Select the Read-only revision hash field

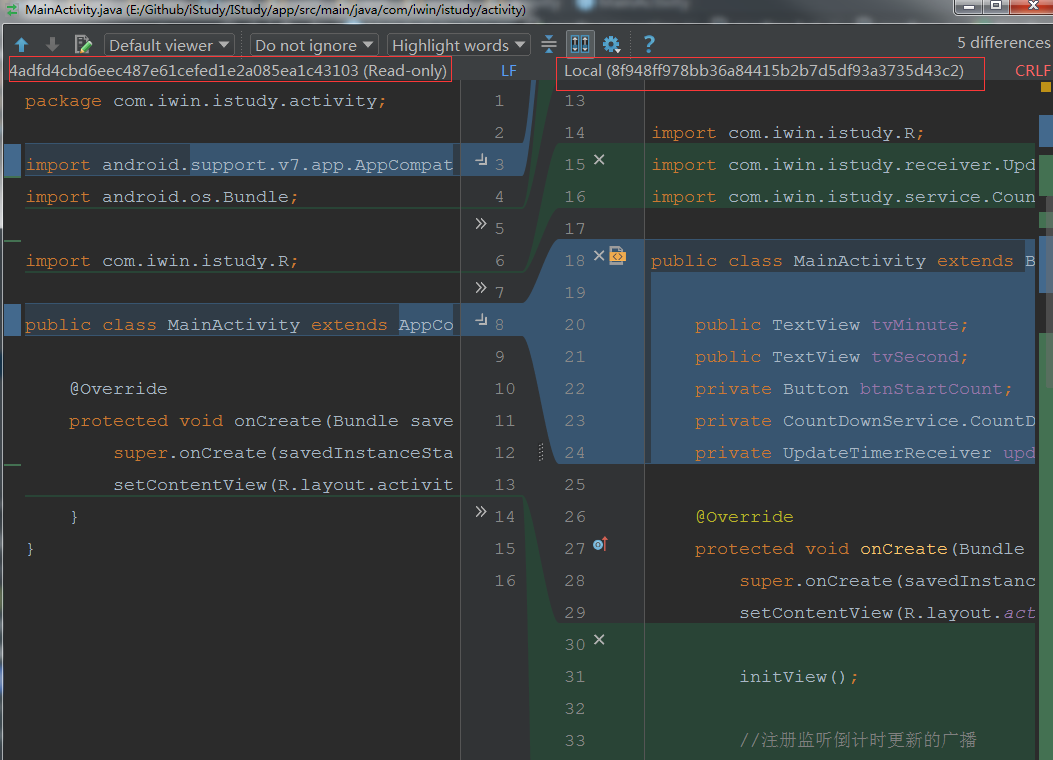pyautogui.click(x=228, y=70)
